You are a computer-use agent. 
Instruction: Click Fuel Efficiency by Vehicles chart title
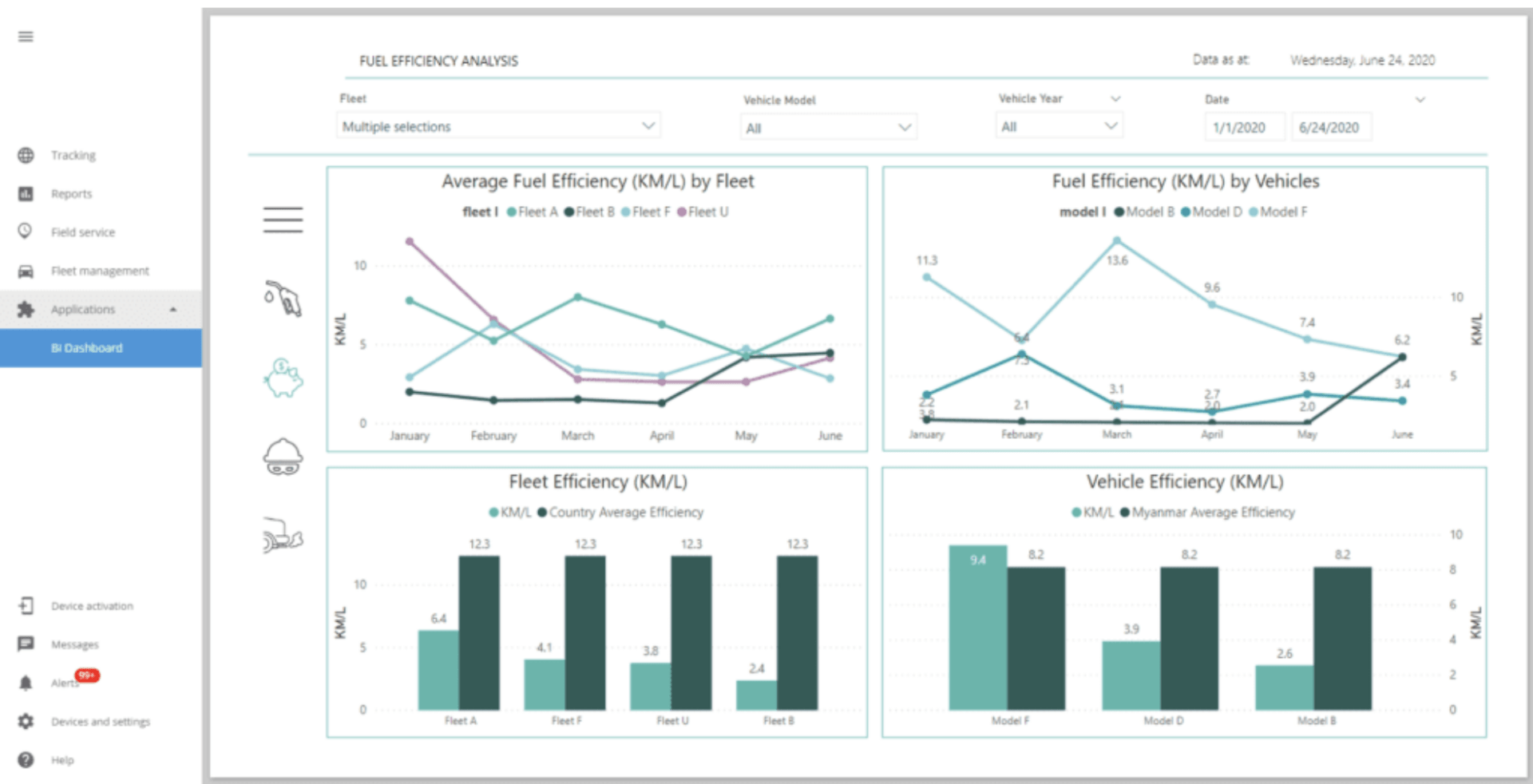coord(1185,182)
